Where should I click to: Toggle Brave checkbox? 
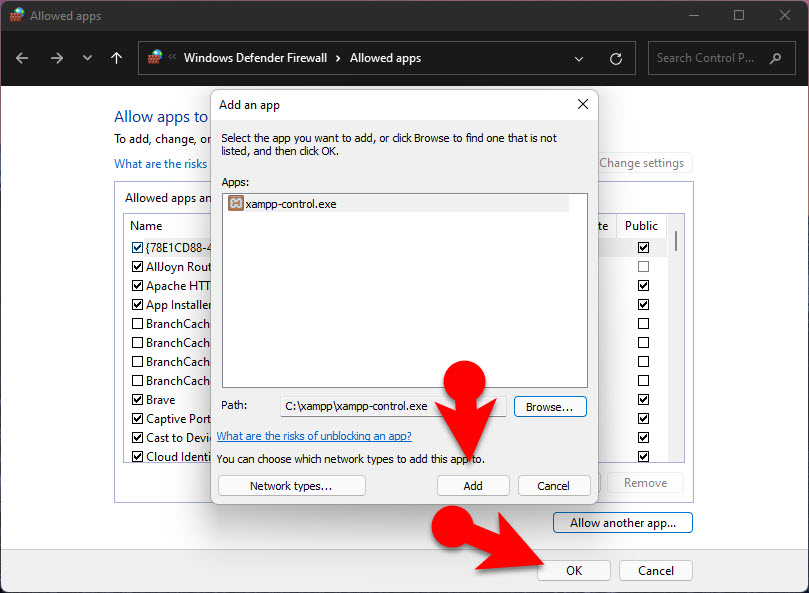(x=137, y=399)
